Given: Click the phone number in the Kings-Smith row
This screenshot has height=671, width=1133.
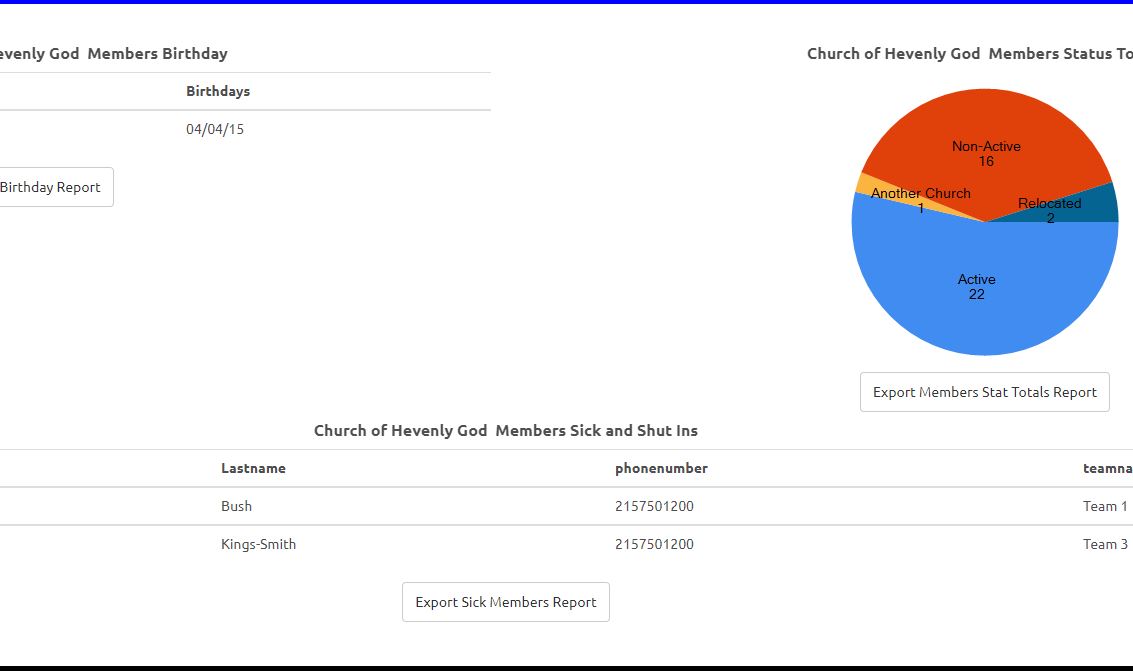Looking at the screenshot, I should [x=654, y=544].
